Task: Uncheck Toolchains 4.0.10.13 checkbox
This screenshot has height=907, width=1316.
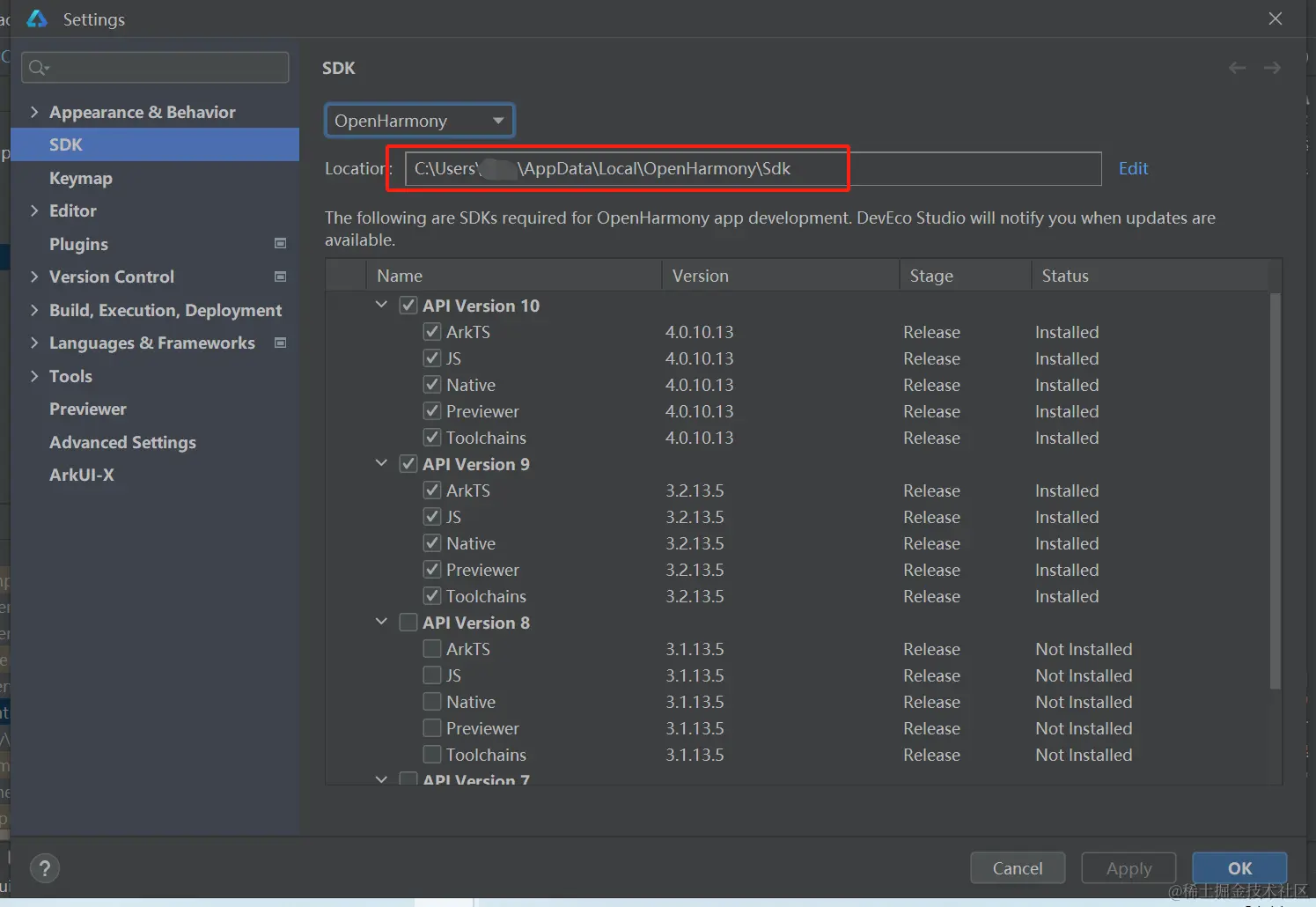Action: click(x=432, y=438)
